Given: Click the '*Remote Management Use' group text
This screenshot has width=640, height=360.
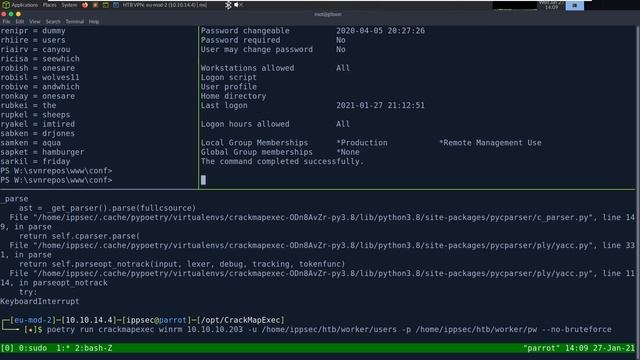Looking at the screenshot, I should (x=490, y=143).
